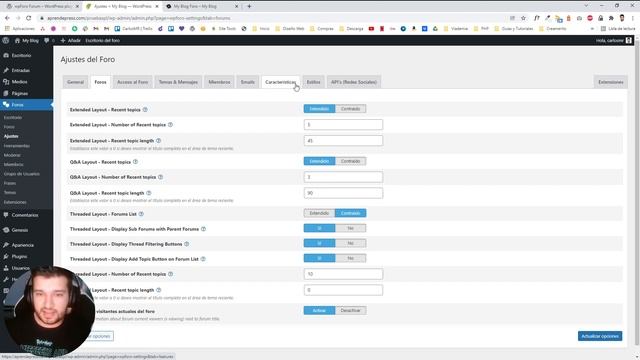640x360 pixels.
Task: Expand the Chrome tab search chevron
Action: click(x=586, y=6)
